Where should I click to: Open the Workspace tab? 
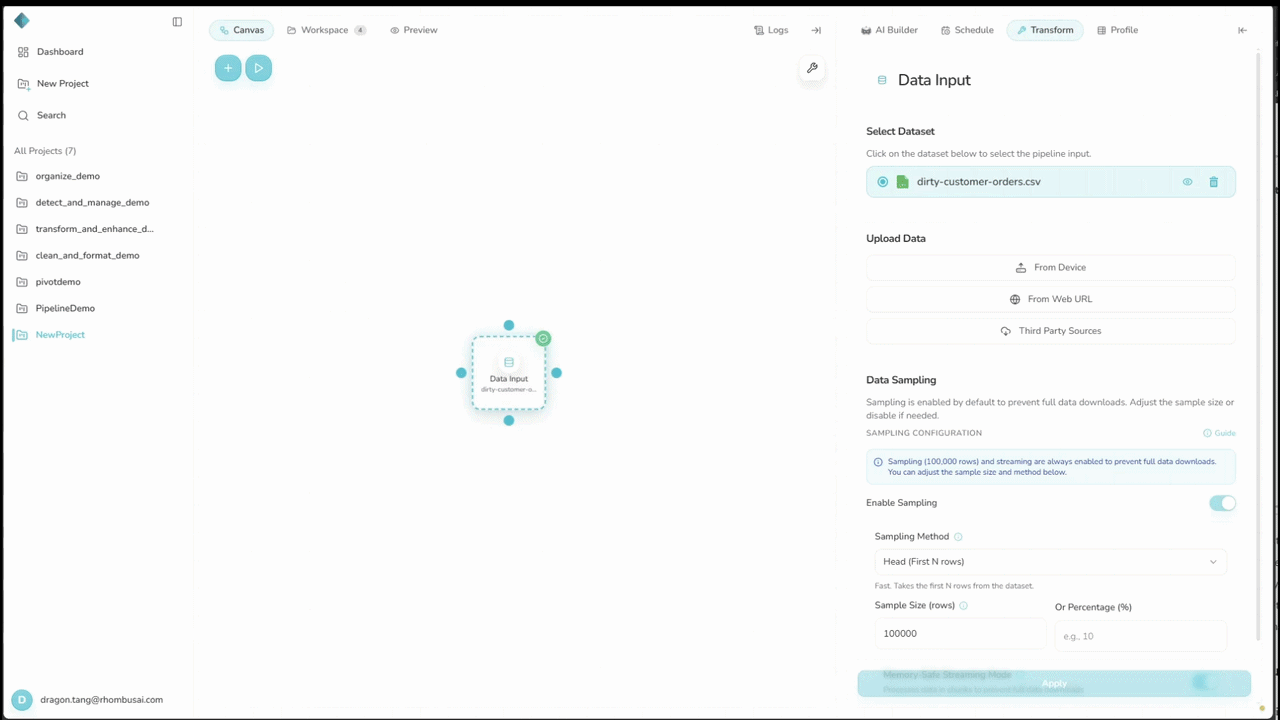pos(327,30)
